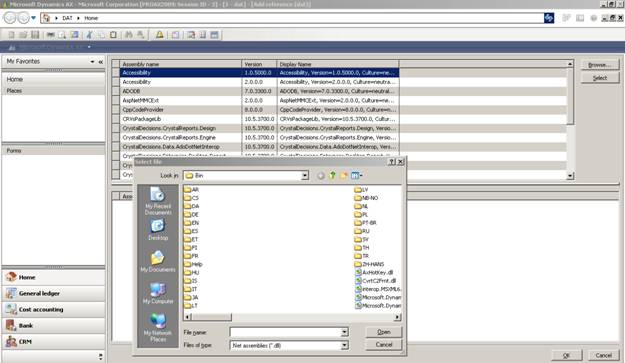Open the General ledger module
Viewport: 625px width, 363px height.
click(x=53, y=294)
